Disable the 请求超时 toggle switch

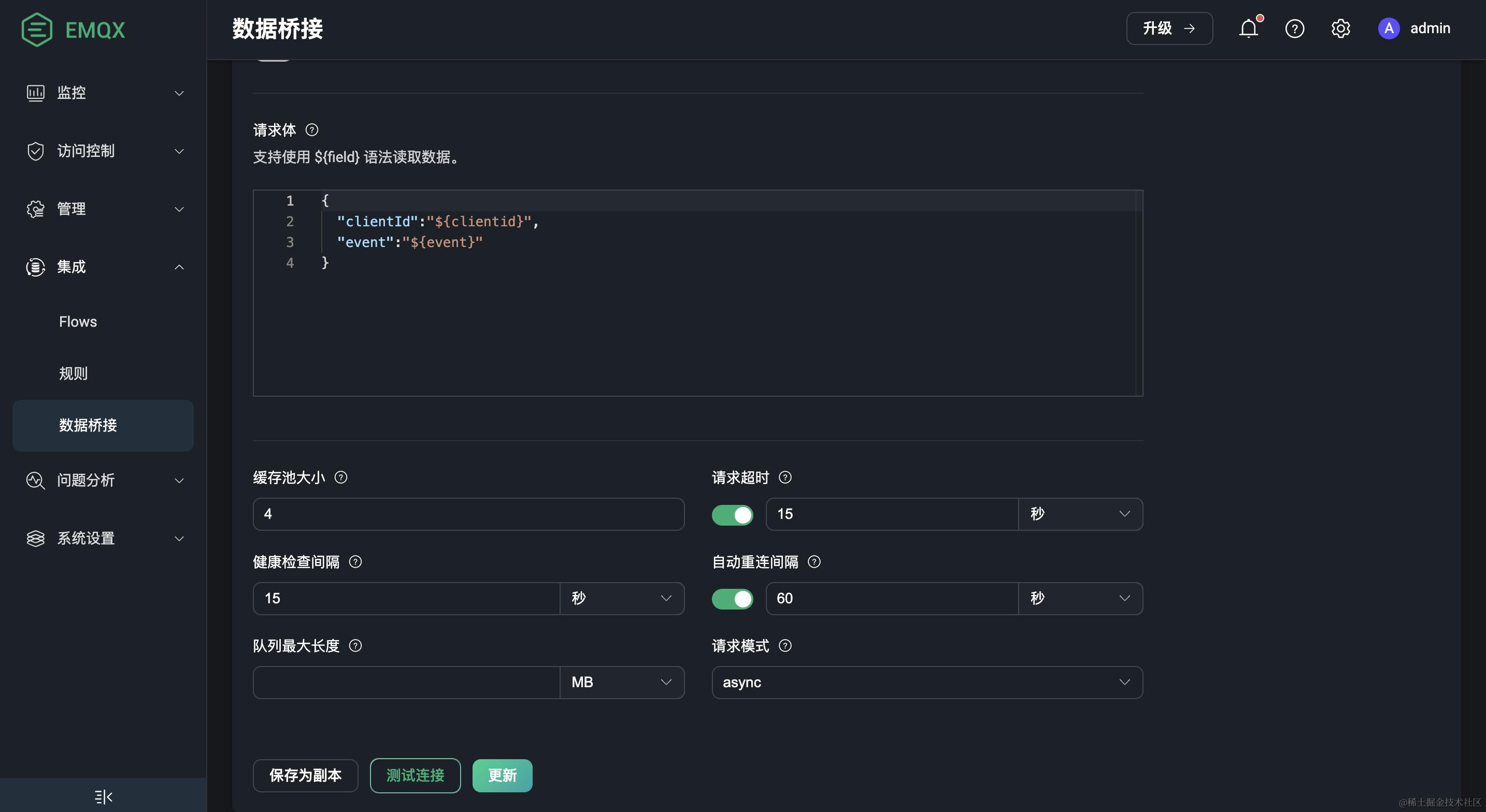[x=732, y=514]
